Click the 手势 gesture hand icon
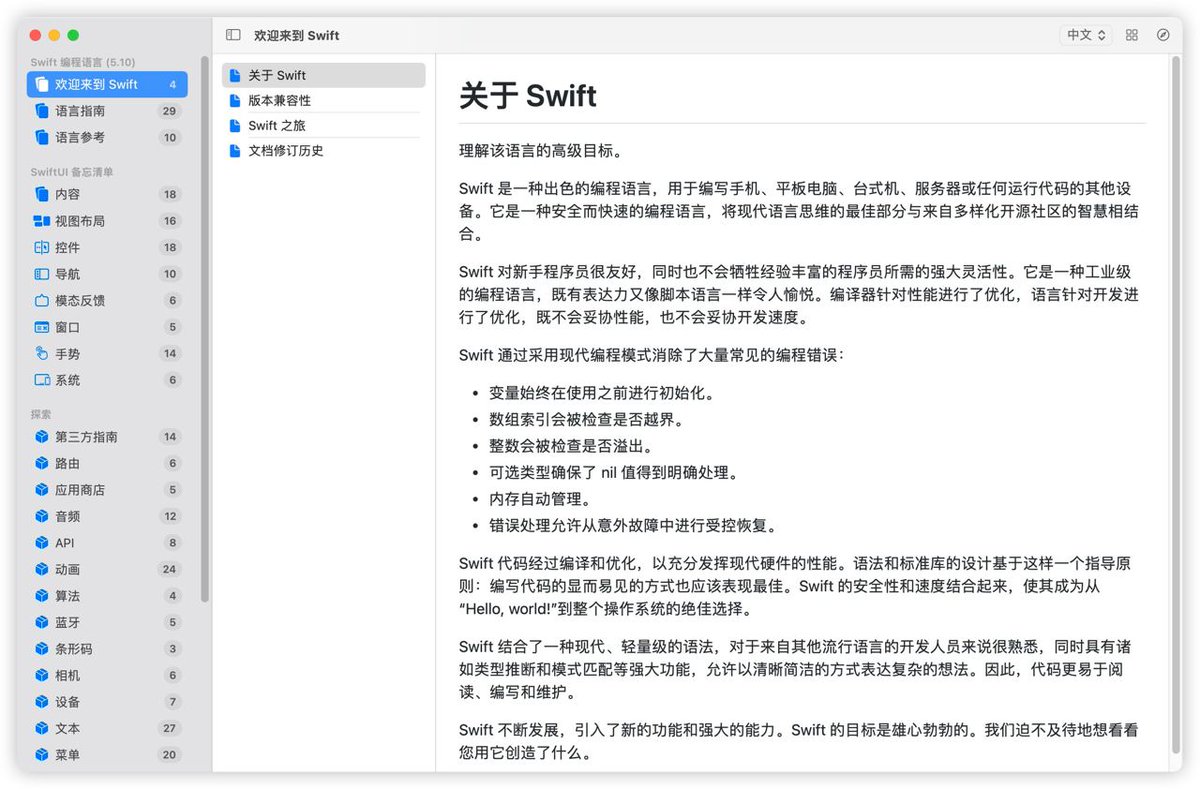Image resolution: width=1200 pixels, height=789 pixels. [41, 354]
